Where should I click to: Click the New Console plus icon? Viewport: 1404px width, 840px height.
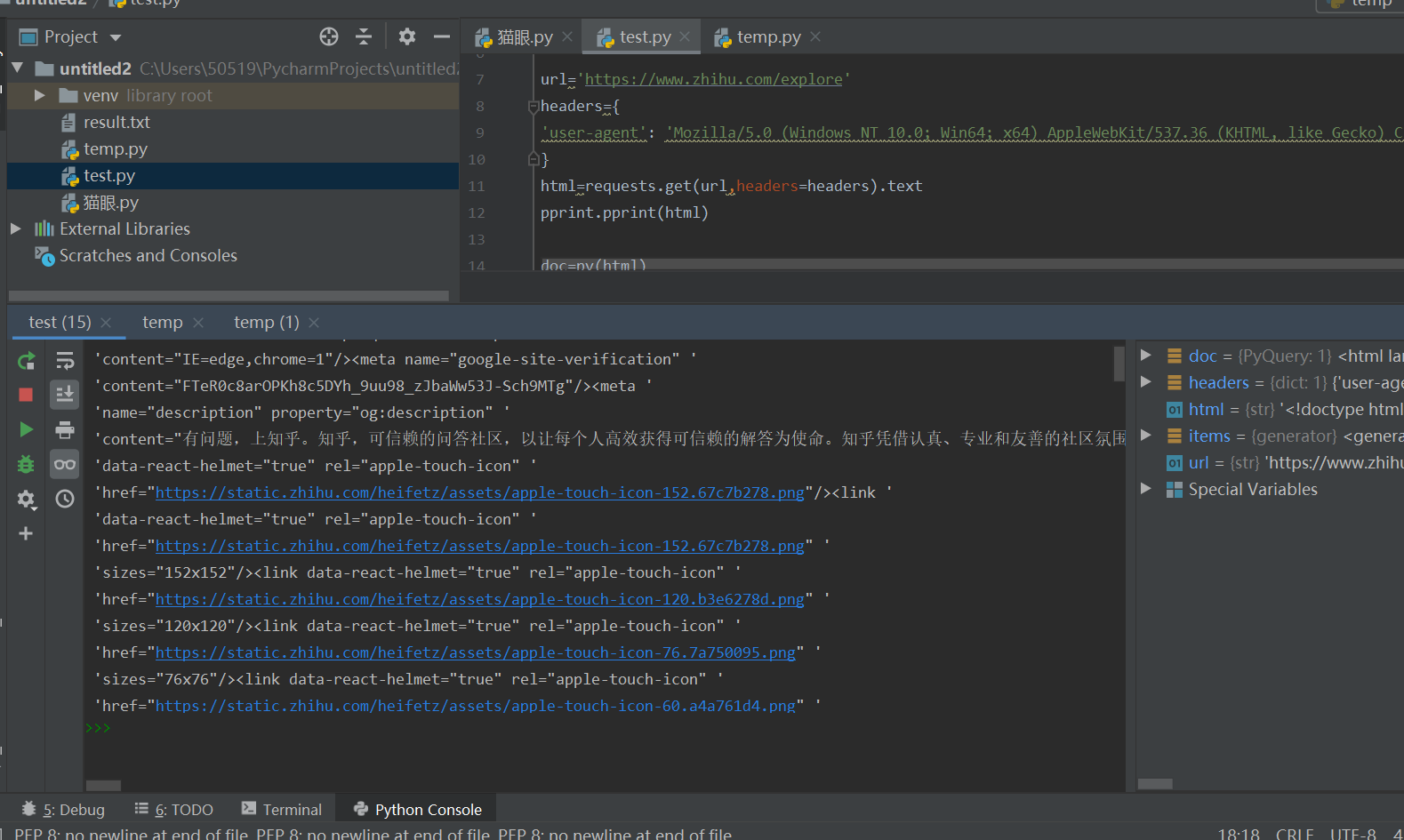26,533
